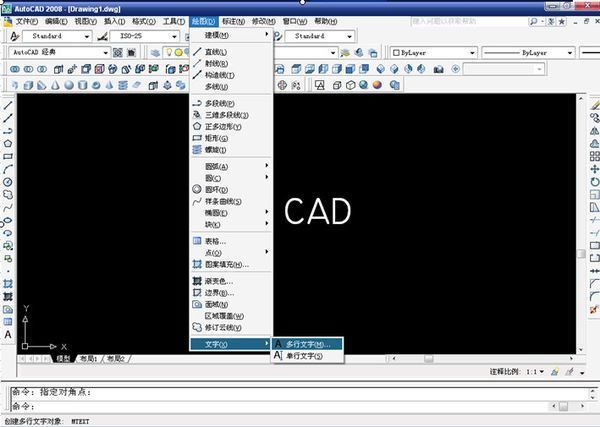
Task: Choose 多行文字(M)... from the text submenu
Action: 307,344
